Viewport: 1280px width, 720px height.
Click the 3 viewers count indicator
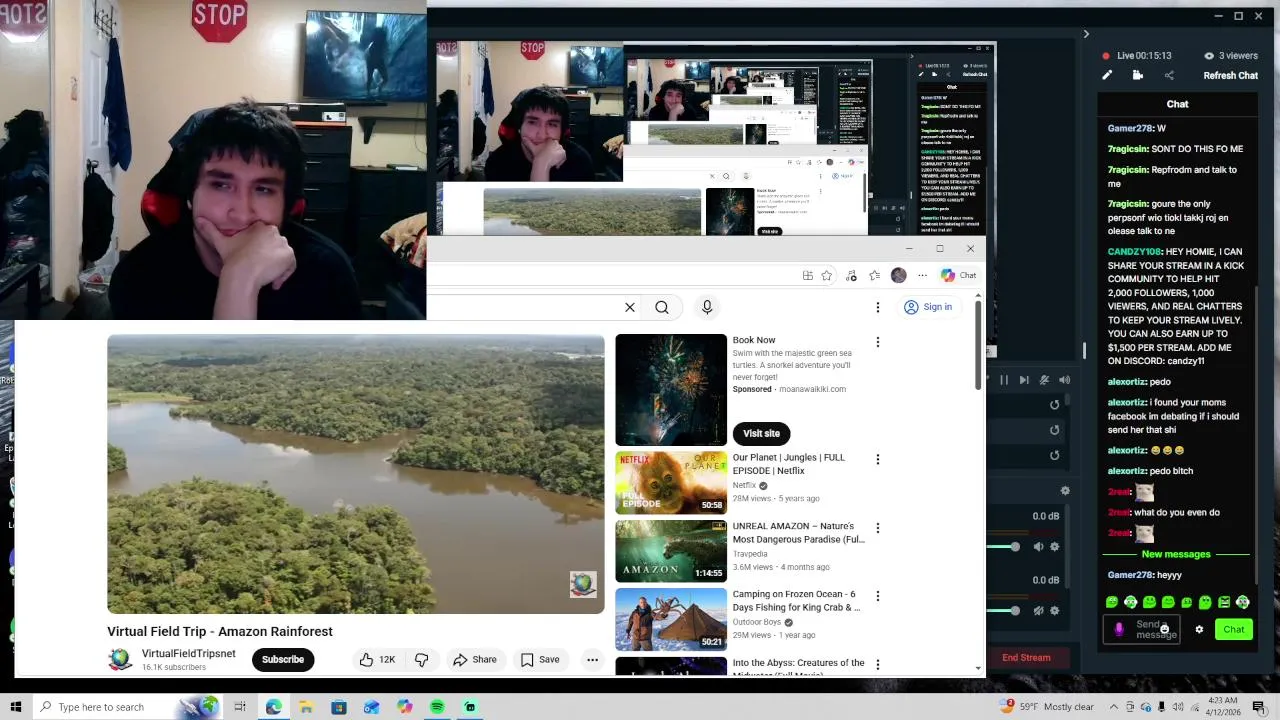(1230, 56)
